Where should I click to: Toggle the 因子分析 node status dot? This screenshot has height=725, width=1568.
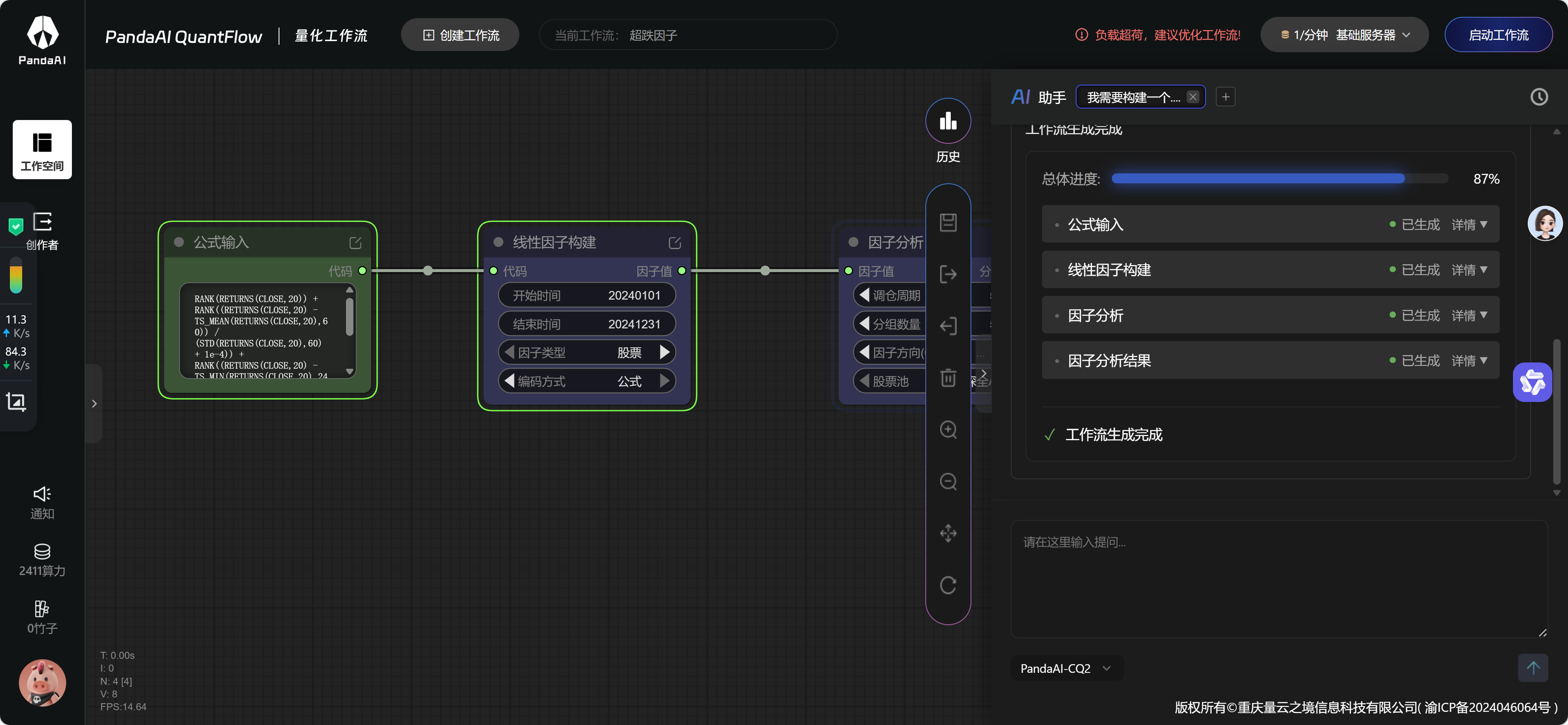(x=853, y=242)
